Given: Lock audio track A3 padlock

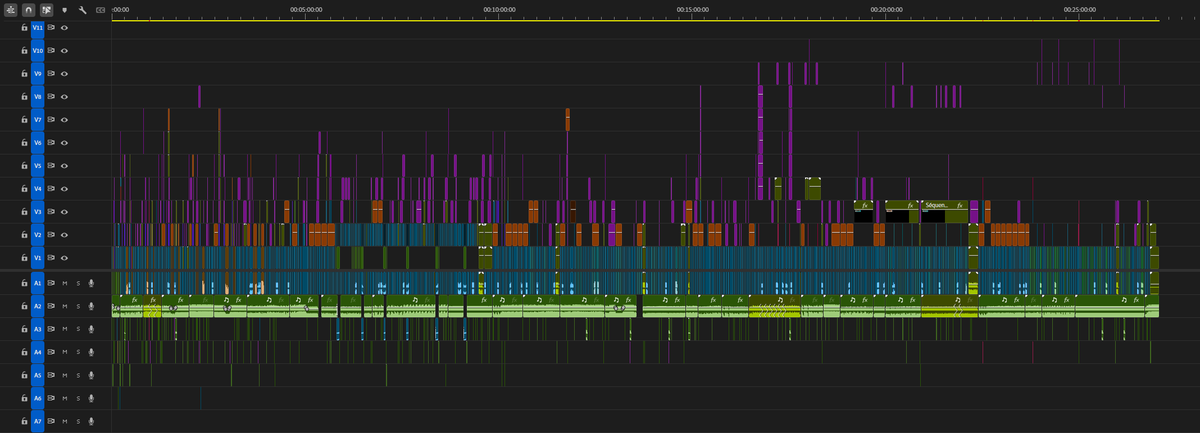Looking at the screenshot, I should pyautogui.click(x=24, y=329).
